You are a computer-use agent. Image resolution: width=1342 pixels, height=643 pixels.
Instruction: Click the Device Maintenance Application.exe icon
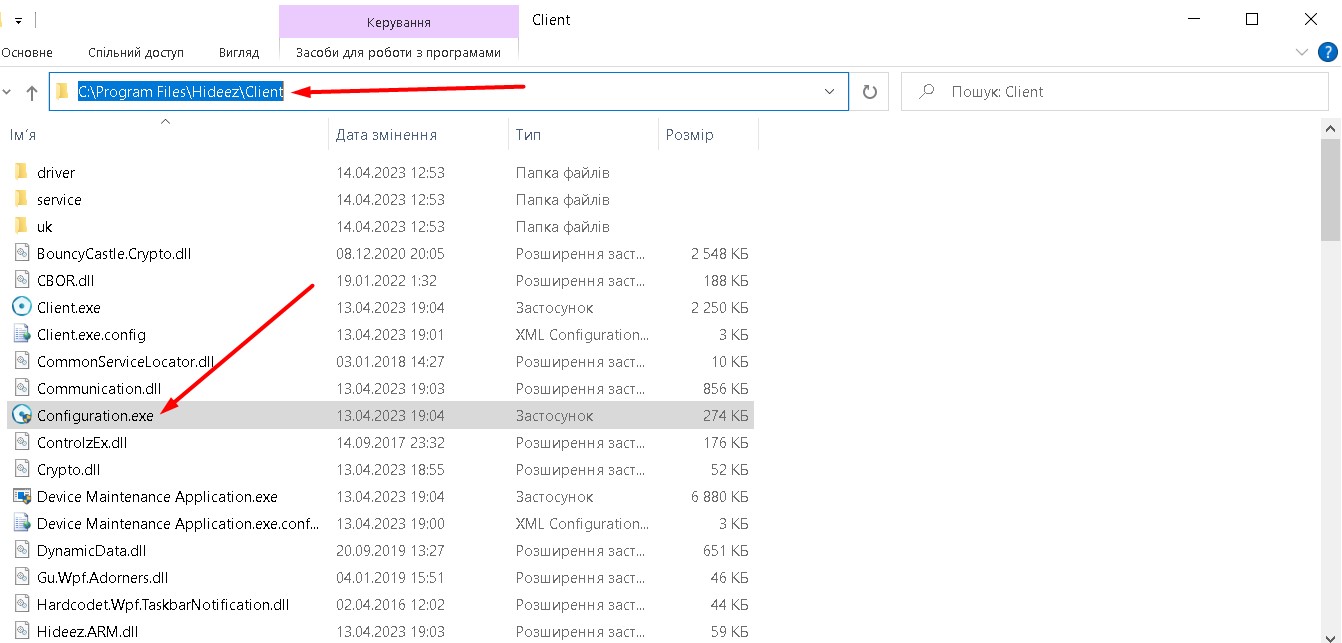click(21, 496)
